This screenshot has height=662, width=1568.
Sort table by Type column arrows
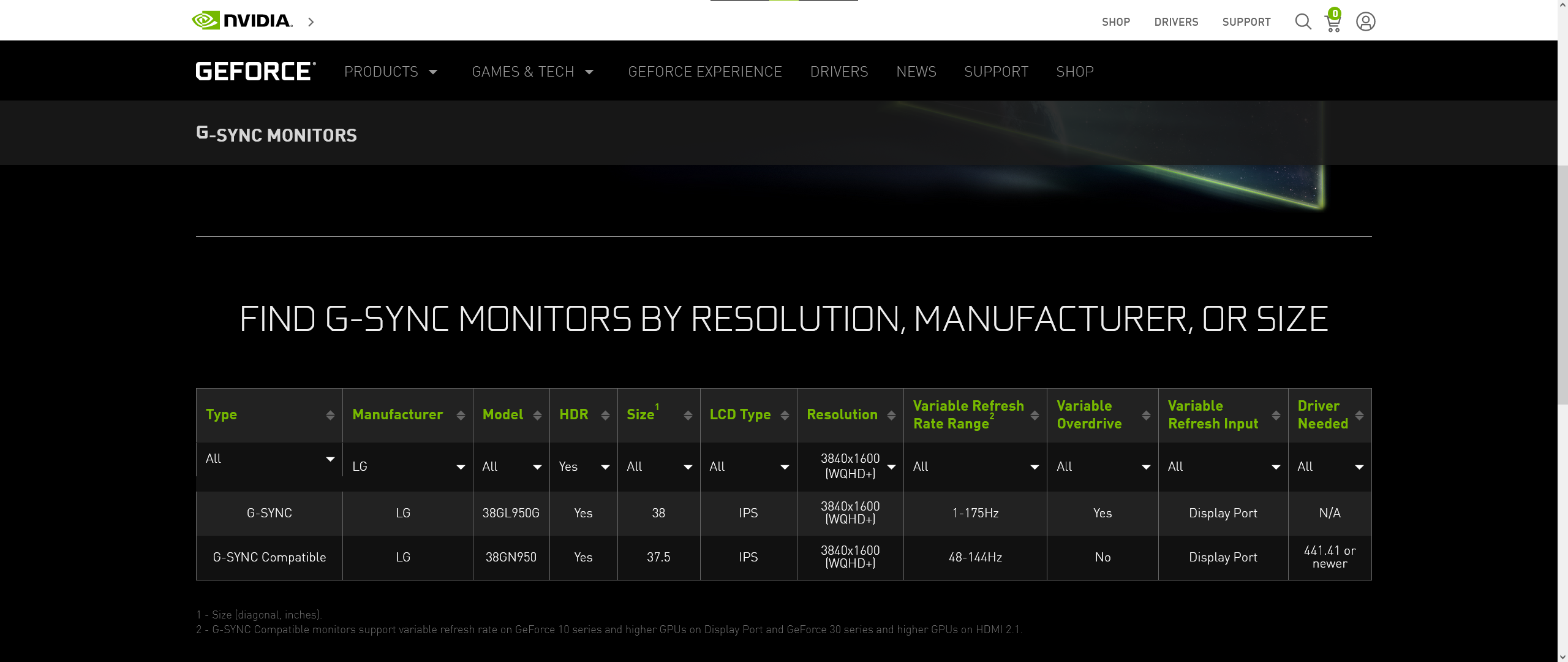pos(330,415)
